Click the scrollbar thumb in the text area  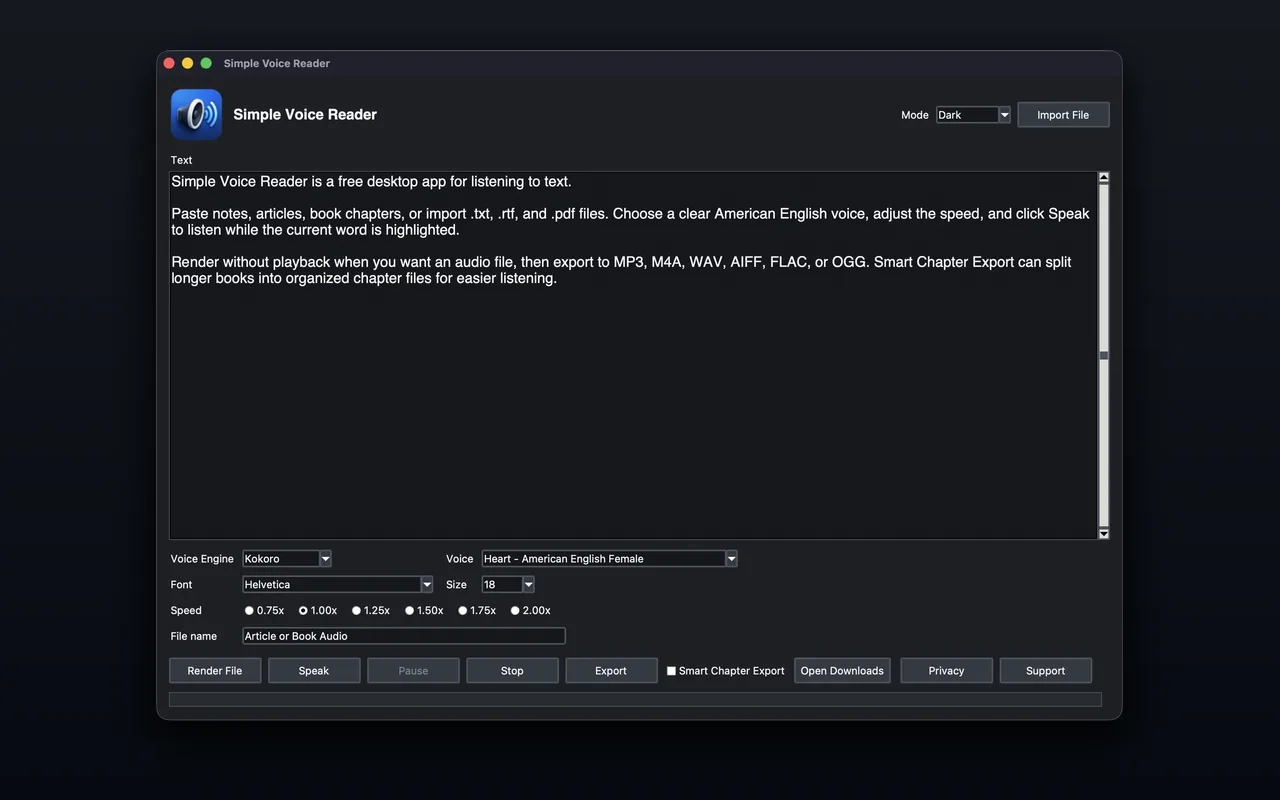[x=1104, y=356]
